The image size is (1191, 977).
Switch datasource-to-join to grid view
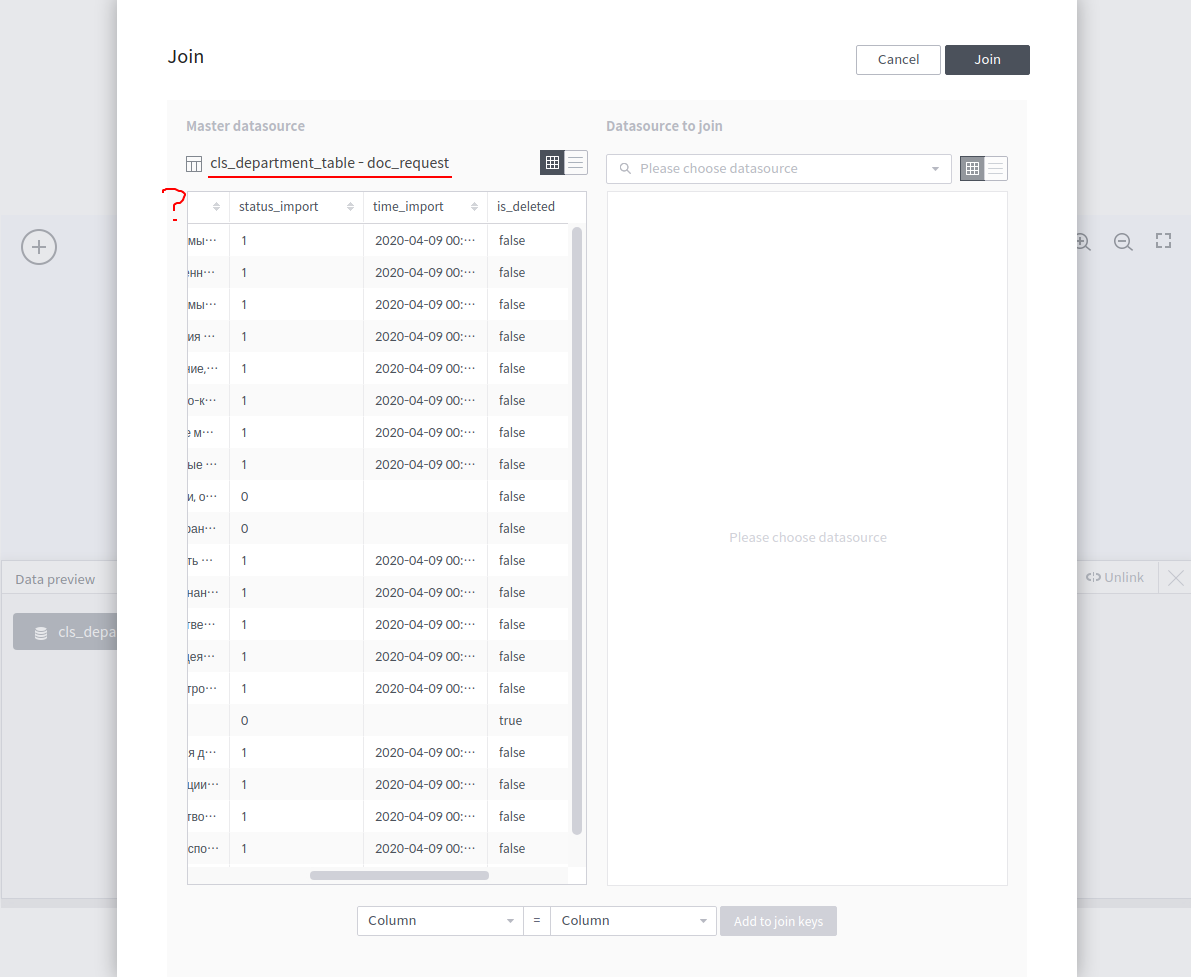click(972, 169)
